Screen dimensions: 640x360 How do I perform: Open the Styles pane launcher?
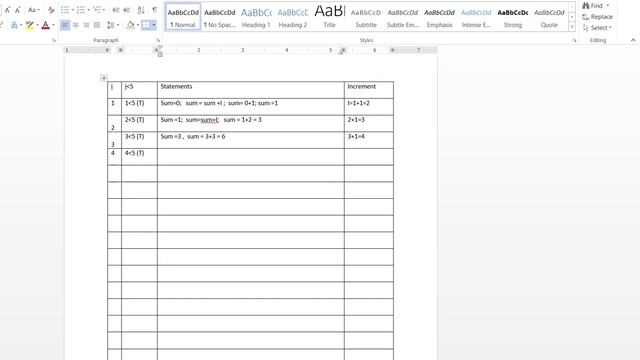[x=574, y=40]
